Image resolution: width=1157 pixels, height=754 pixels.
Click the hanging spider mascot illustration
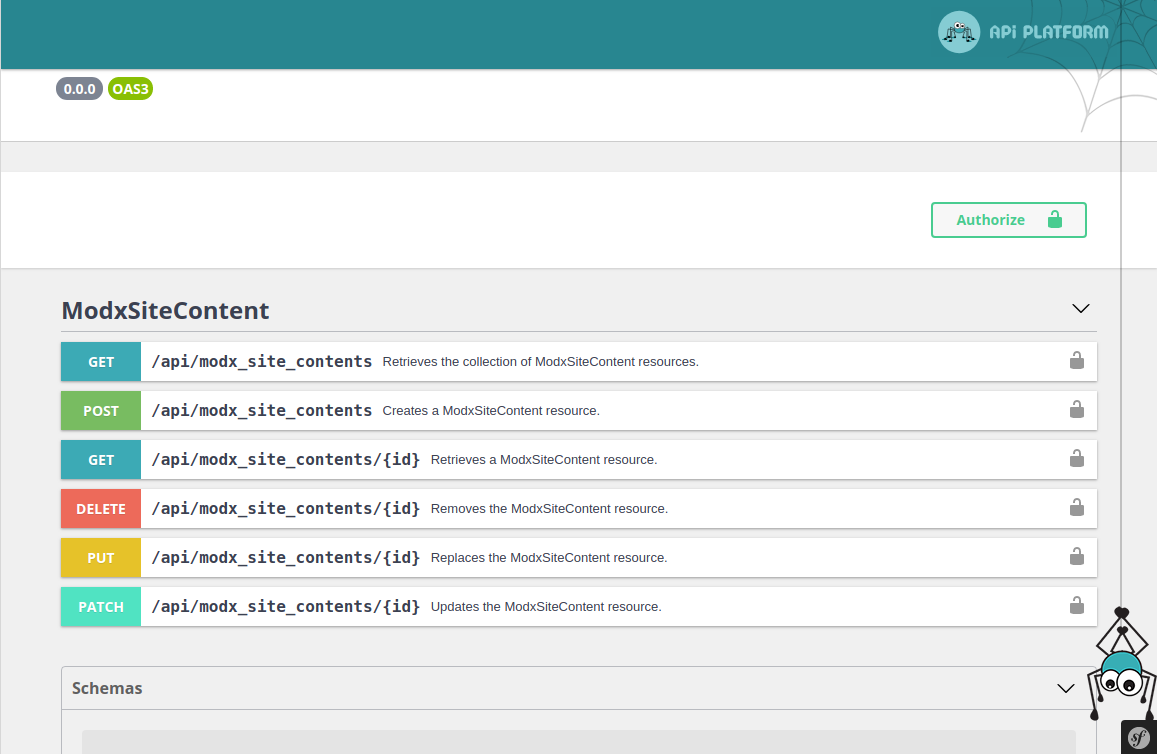tap(1121, 668)
